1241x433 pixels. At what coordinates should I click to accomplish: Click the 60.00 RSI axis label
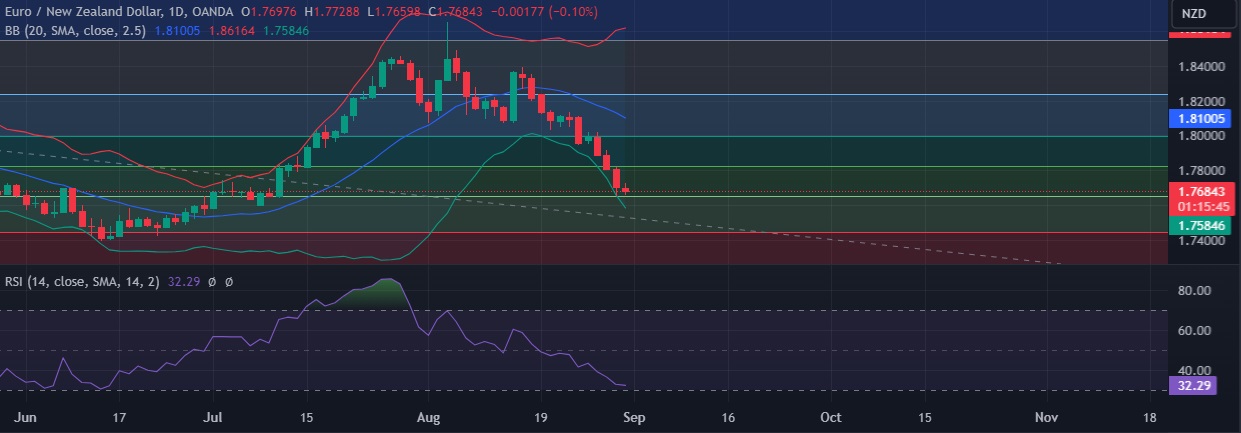tap(1195, 331)
